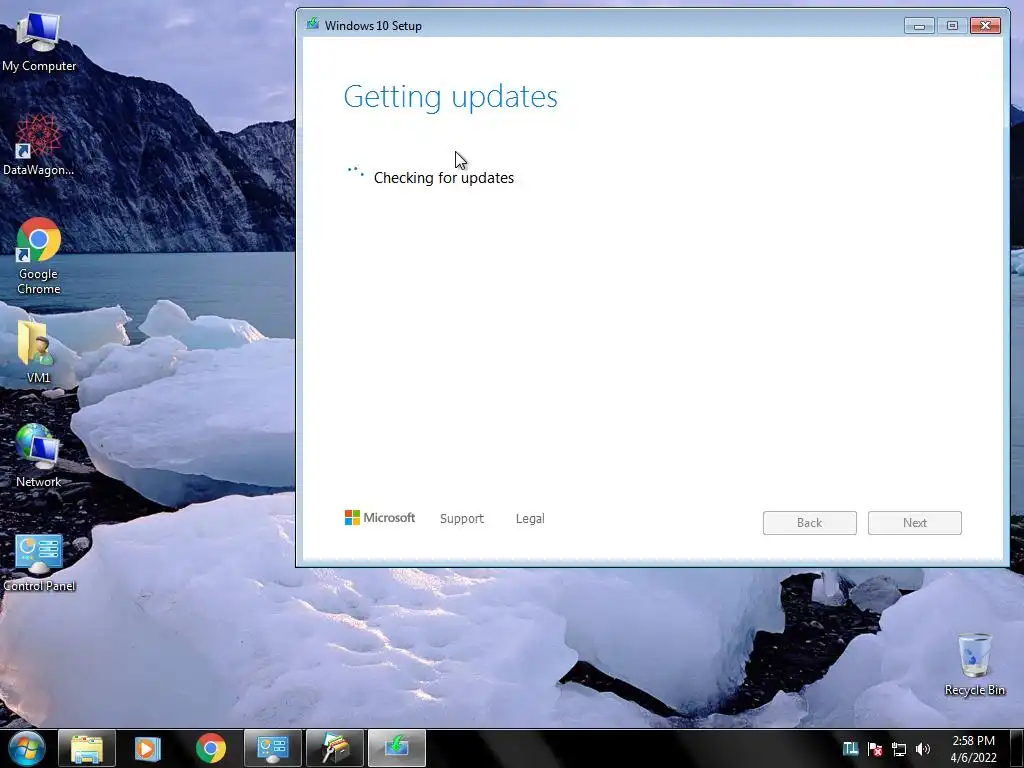Image resolution: width=1024 pixels, height=768 pixels.
Task: Click the volume speaker icon
Action: (x=923, y=749)
